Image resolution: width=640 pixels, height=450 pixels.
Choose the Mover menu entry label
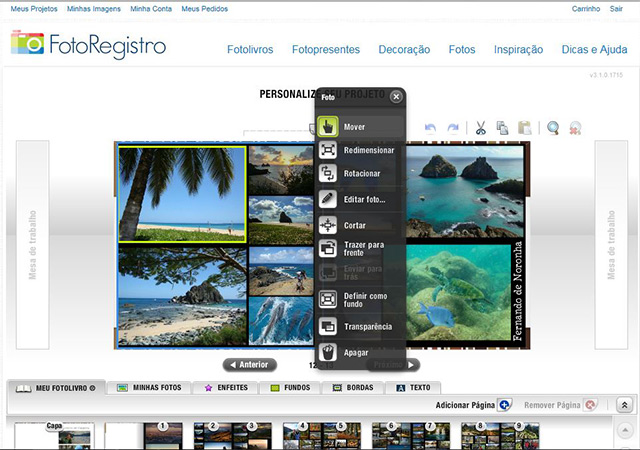coord(354,127)
